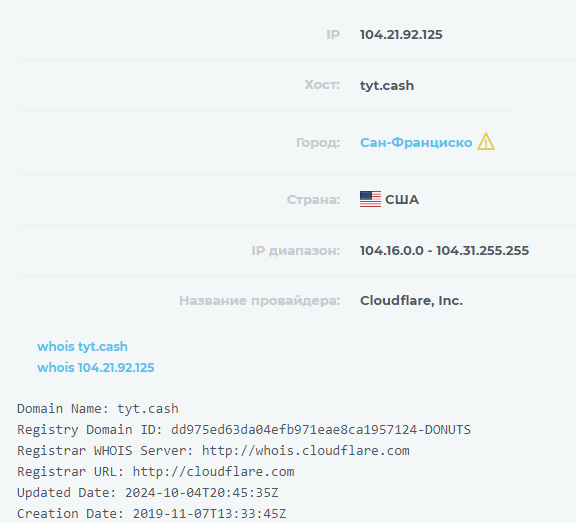
Task: Click the host value tyt.cash
Action: (387, 85)
